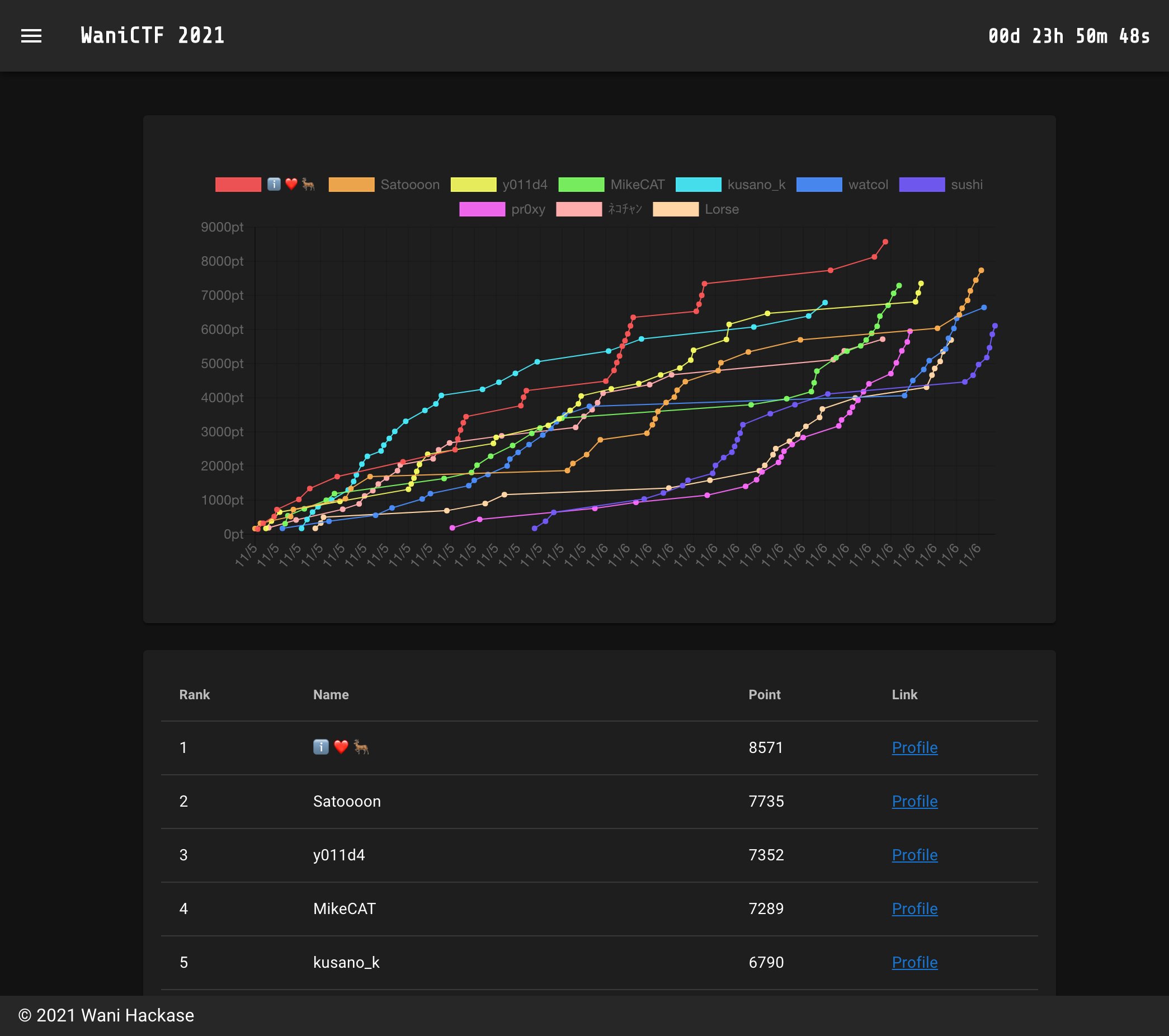The height and width of the screenshot is (1036, 1169).
Task: Open Profile link for rank 1 team
Action: click(914, 748)
